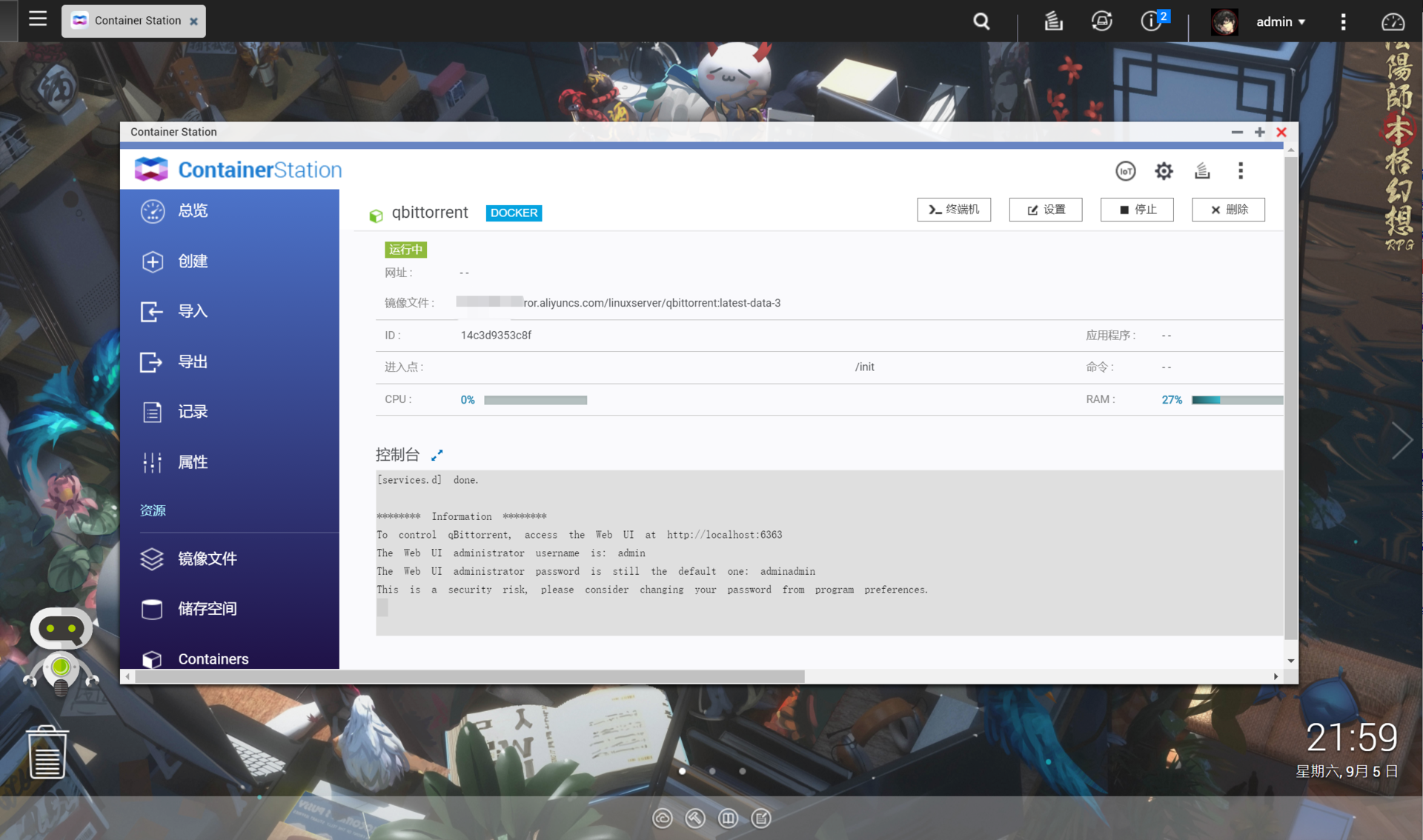Open the search icon in top bar
The width and height of the screenshot is (1423, 840).
pos(981,21)
